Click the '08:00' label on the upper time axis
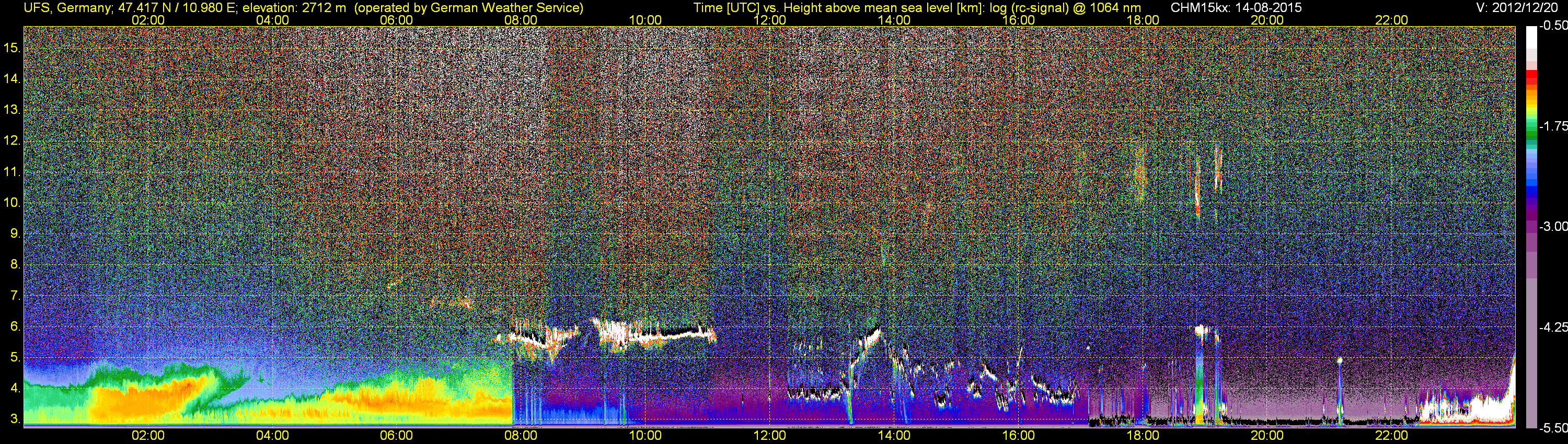 [x=521, y=20]
